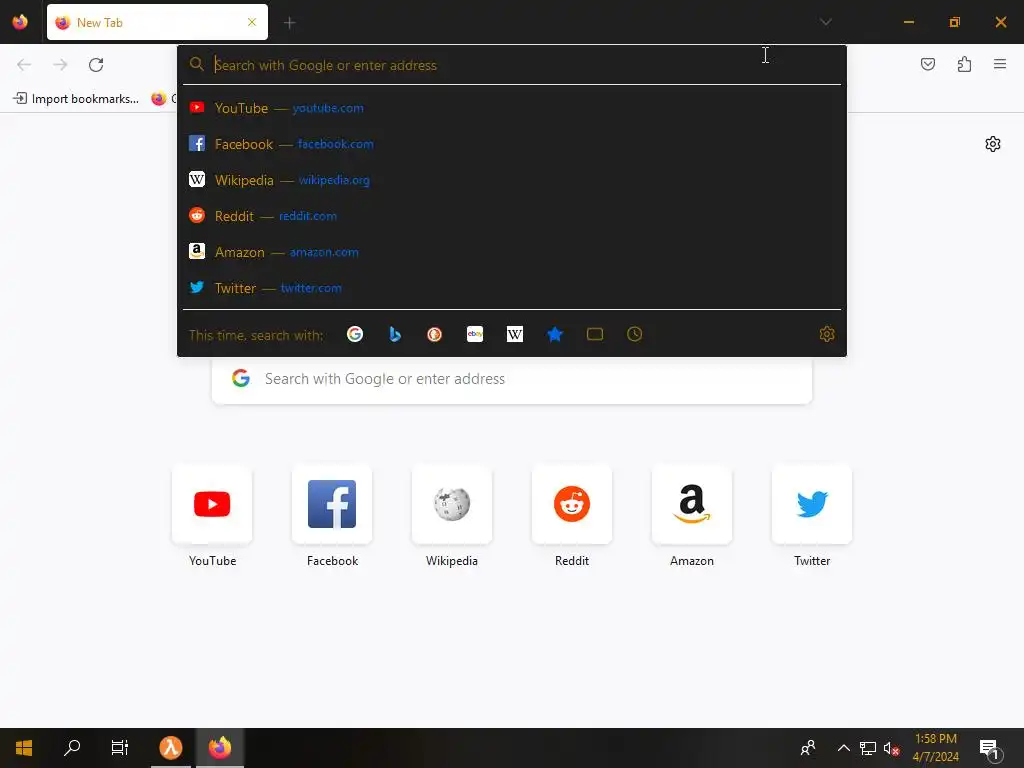Click Import bookmarks in bookmarks toolbar
The height and width of the screenshot is (768, 1024).
click(x=76, y=99)
